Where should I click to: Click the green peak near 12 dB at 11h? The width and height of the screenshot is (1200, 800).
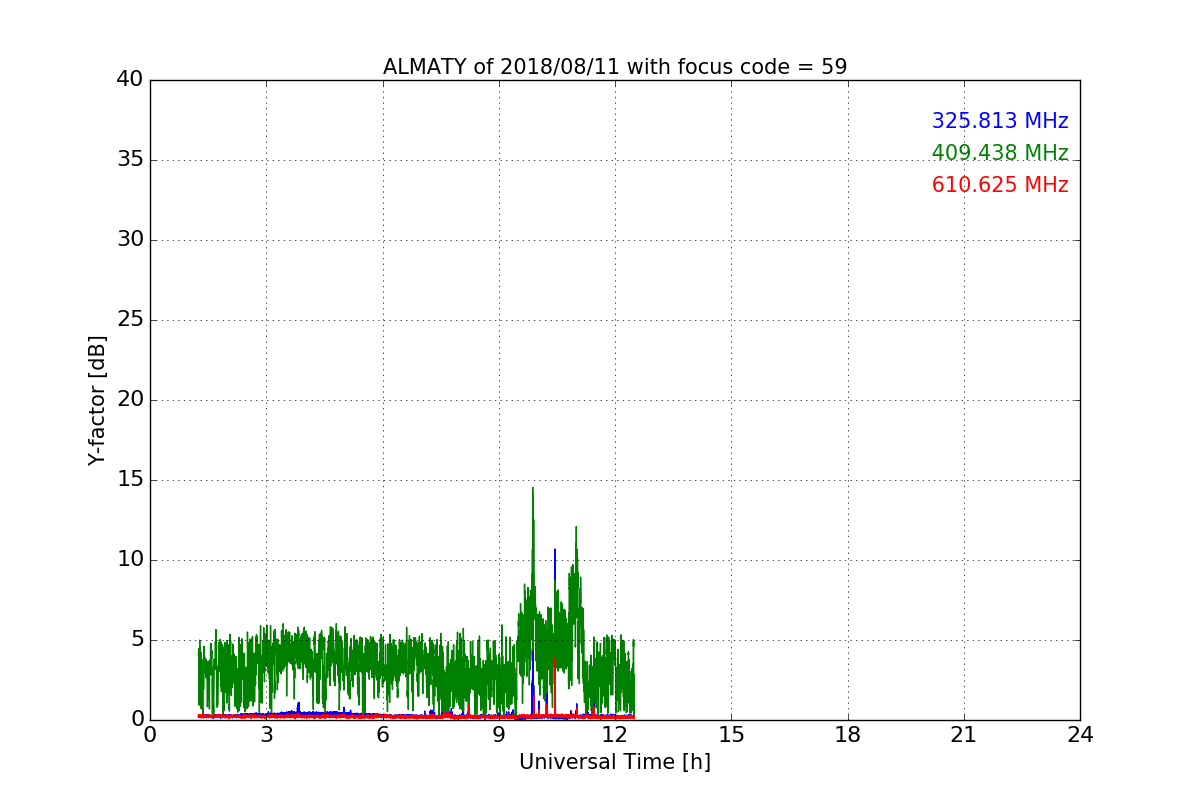coord(576,528)
